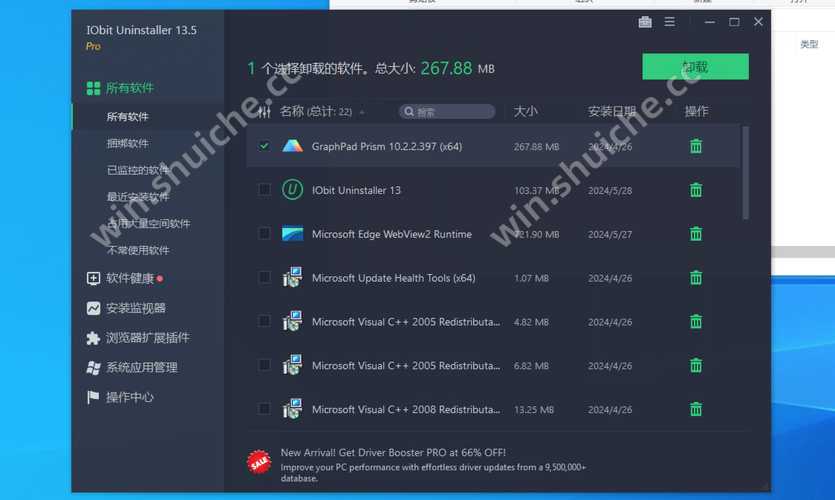Check the 4.82 MB Visual C++ 2005 checkbox
This screenshot has height=500, width=835.
pyautogui.click(x=264, y=321)
